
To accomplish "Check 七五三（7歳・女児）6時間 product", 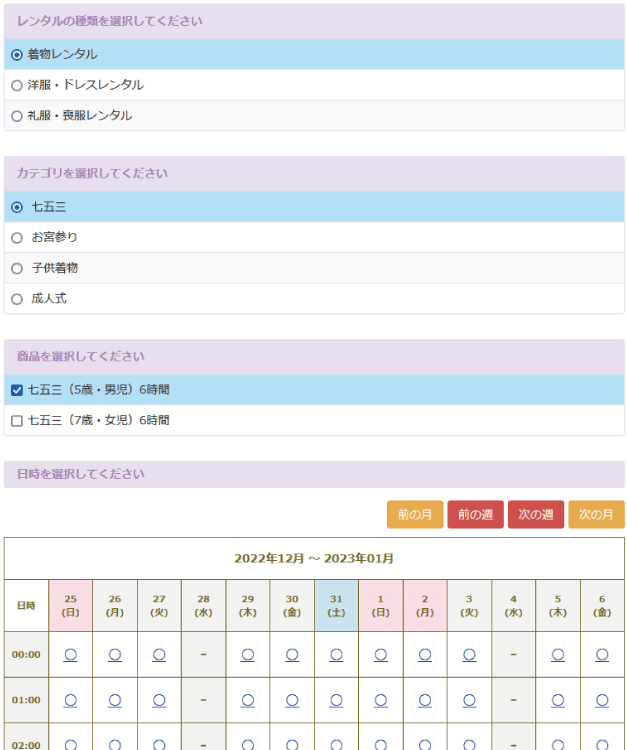I will point(17,421).
